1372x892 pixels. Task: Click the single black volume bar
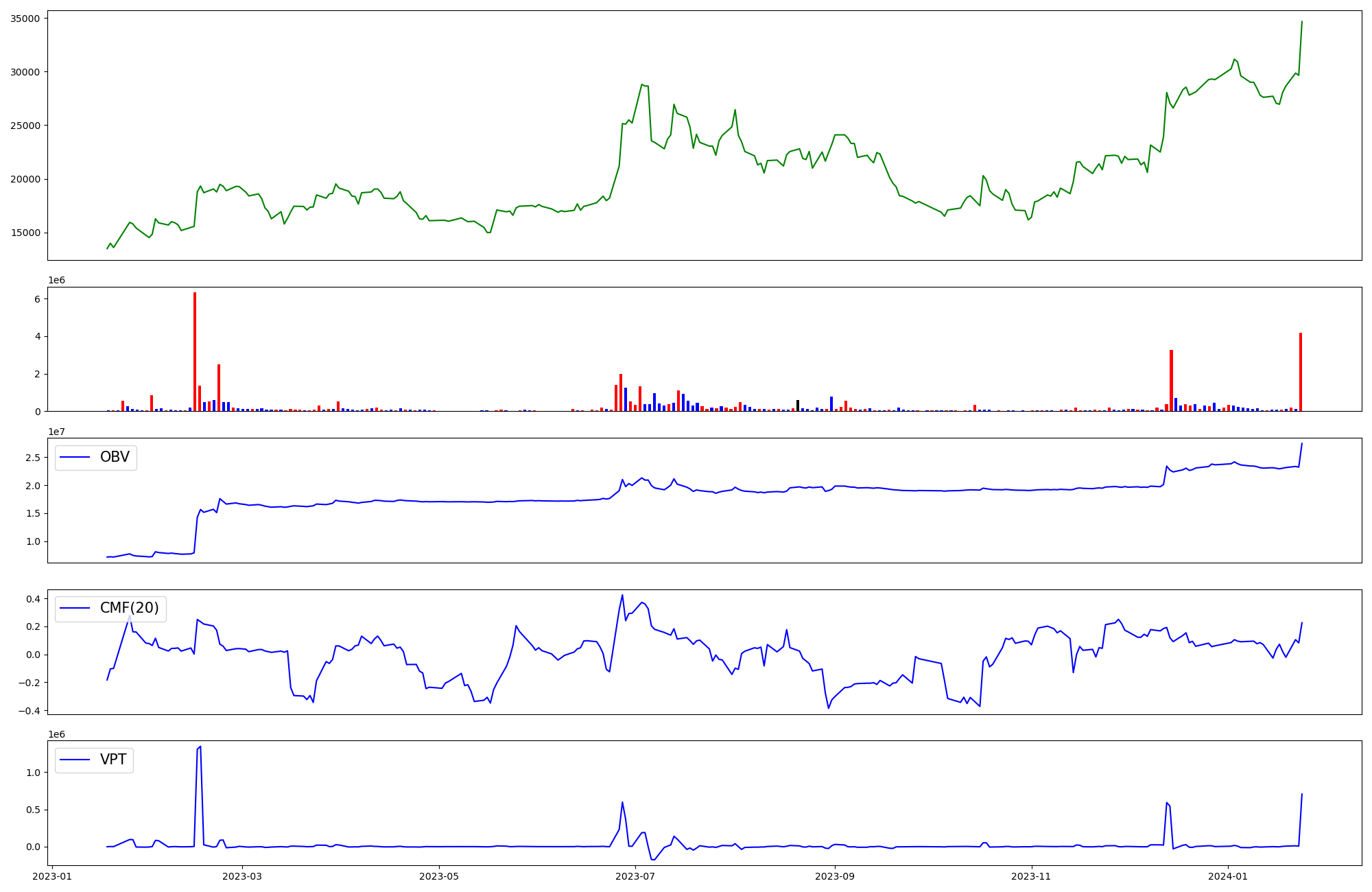(798, 406)
